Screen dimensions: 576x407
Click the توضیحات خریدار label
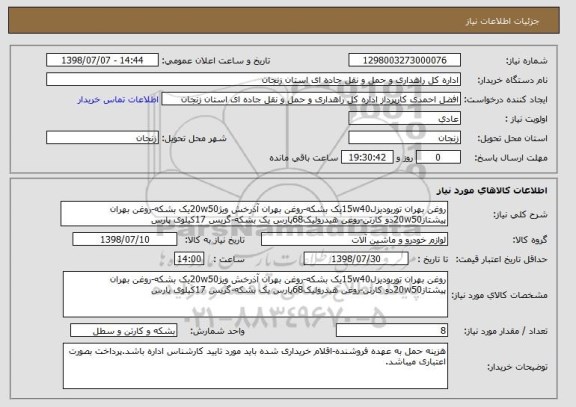517,367
